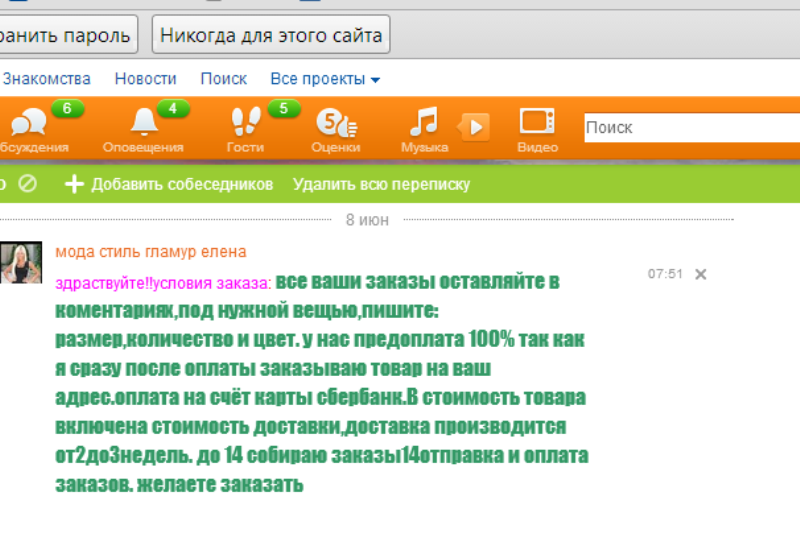Open the Видео icon
This screenshot has width=800, height=533.
(x=537, y=121)
